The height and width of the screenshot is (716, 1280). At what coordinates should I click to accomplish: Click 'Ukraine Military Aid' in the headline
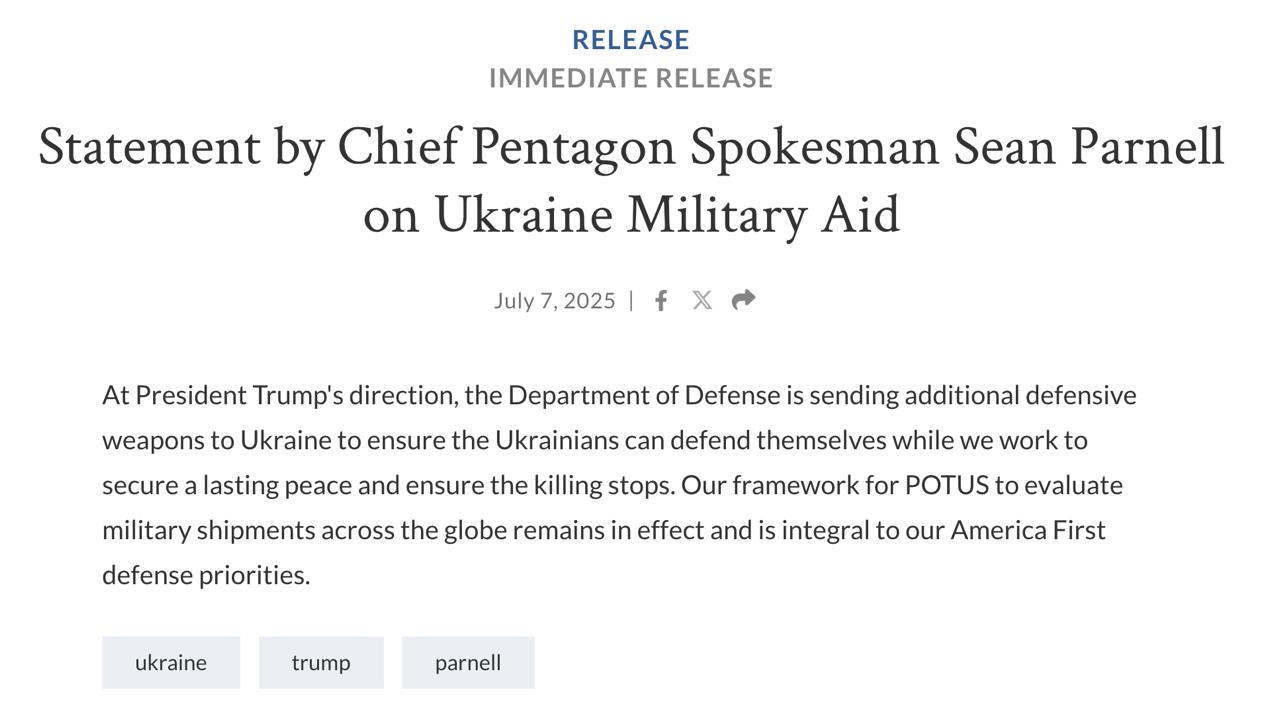click(667, 215)
